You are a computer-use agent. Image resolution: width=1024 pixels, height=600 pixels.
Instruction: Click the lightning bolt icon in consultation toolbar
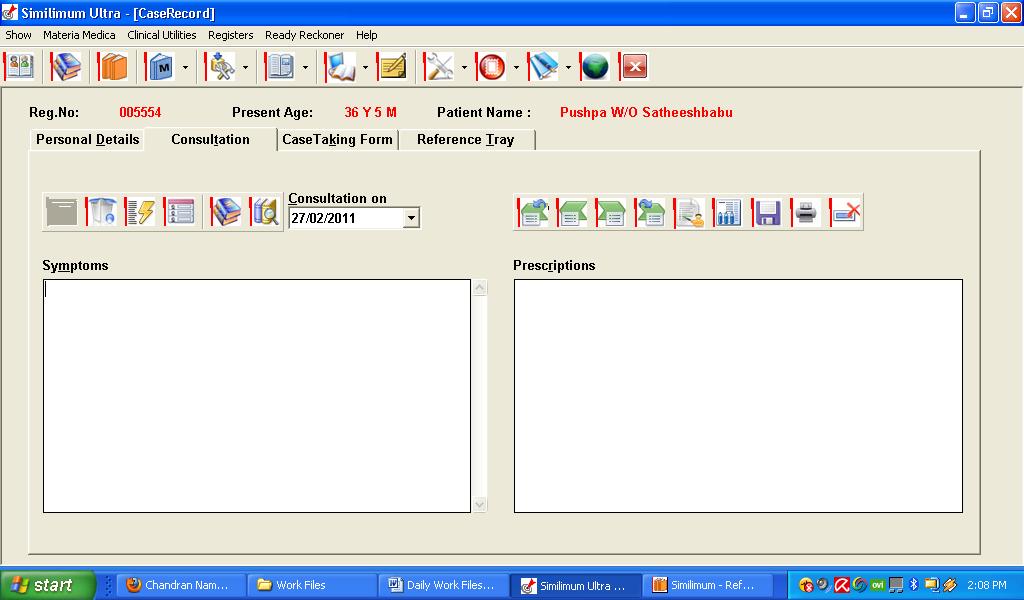pos(141,212)
